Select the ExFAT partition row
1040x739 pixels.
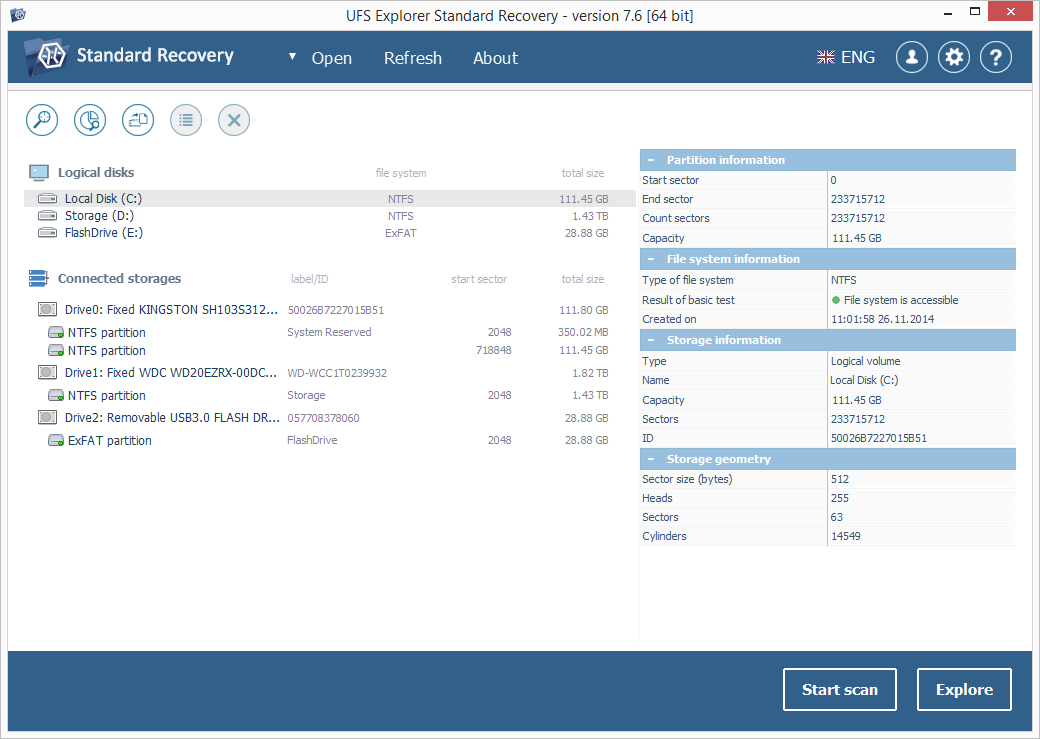[x=330, y=440]
